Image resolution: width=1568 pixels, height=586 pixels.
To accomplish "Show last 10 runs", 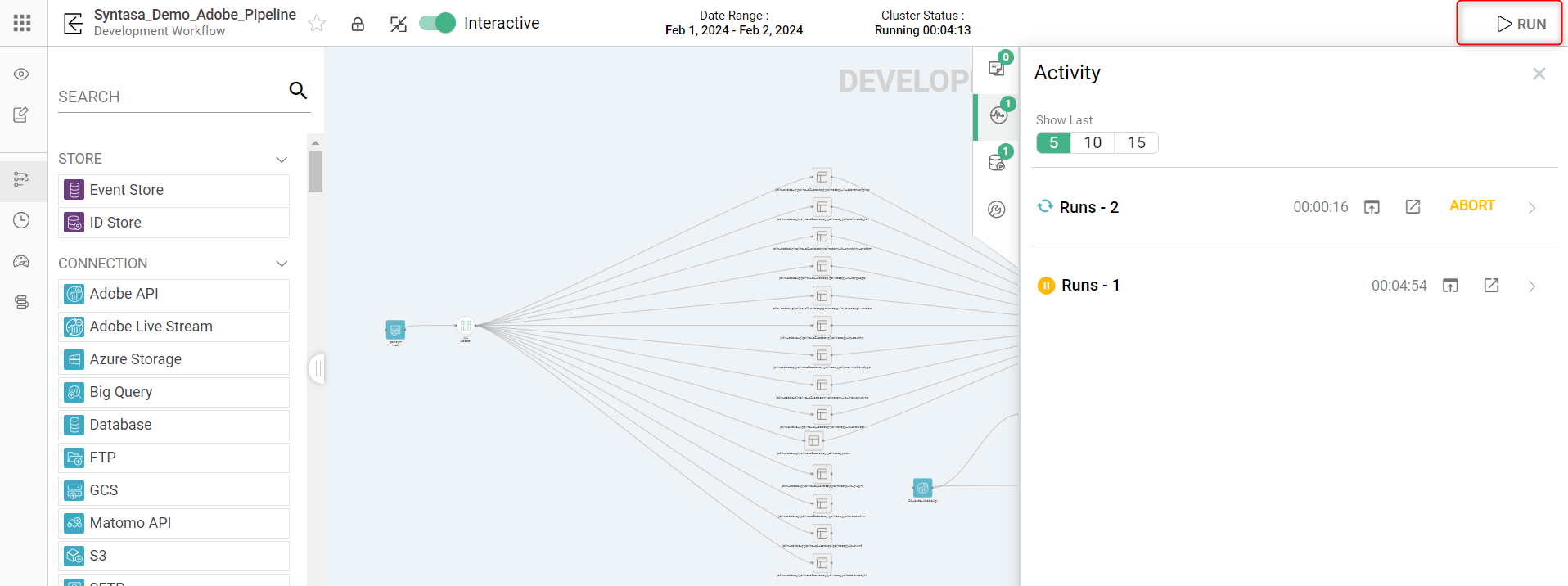I will (1092, 143).
